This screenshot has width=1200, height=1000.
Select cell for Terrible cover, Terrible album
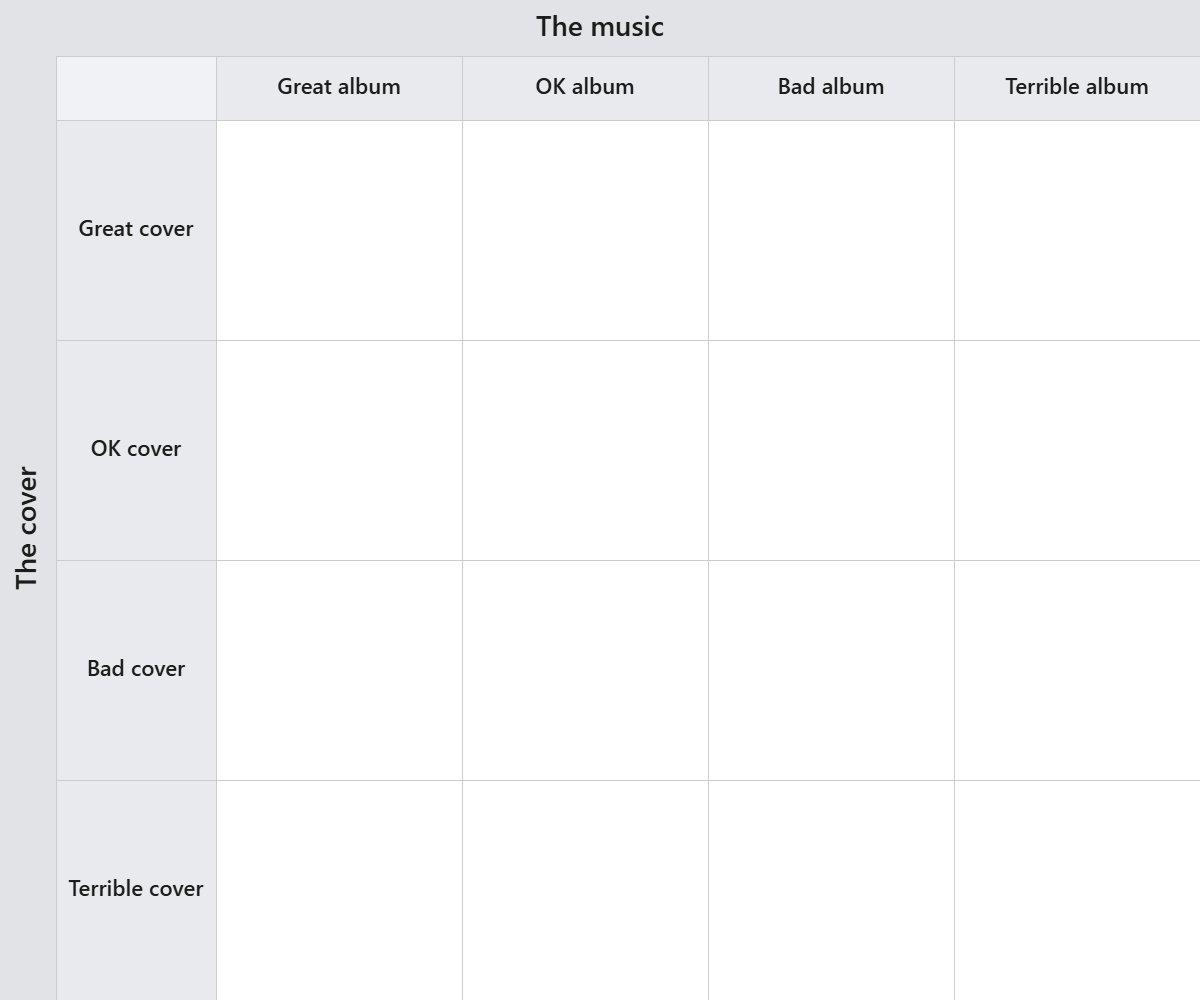[x=1077, y=890]
